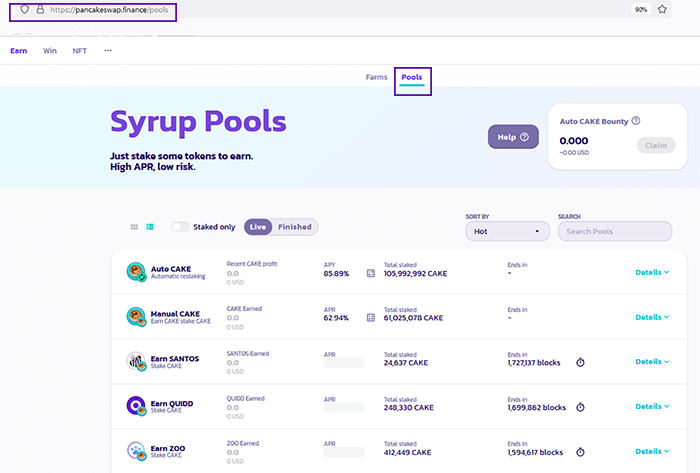Click the 105,992,992 CAKE total staked
Image resolution: width=700 pixels, height=473 pixels.
pyautogui.click(x=415, y=274)
